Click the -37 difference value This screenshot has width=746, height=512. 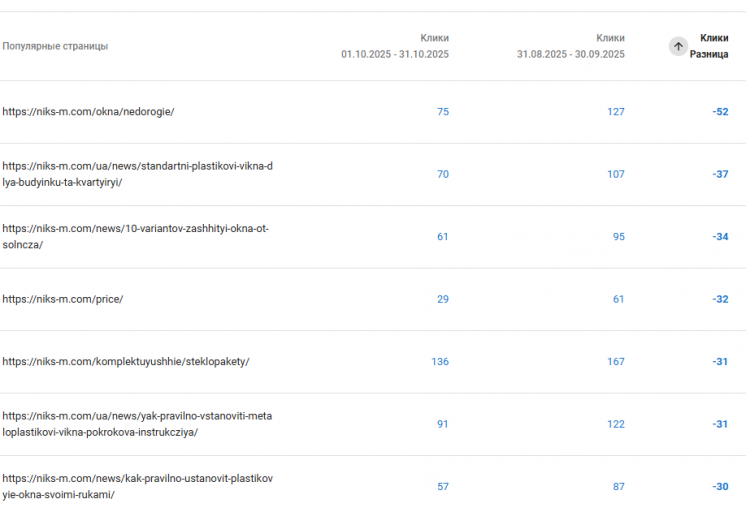coord(720,174)
